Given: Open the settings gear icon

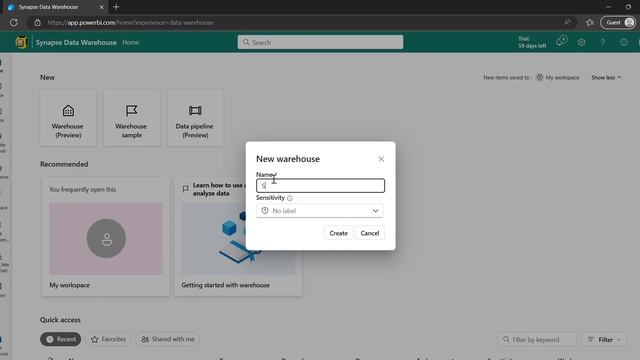Looking at the screenshot, I should (x=582, y=42).
